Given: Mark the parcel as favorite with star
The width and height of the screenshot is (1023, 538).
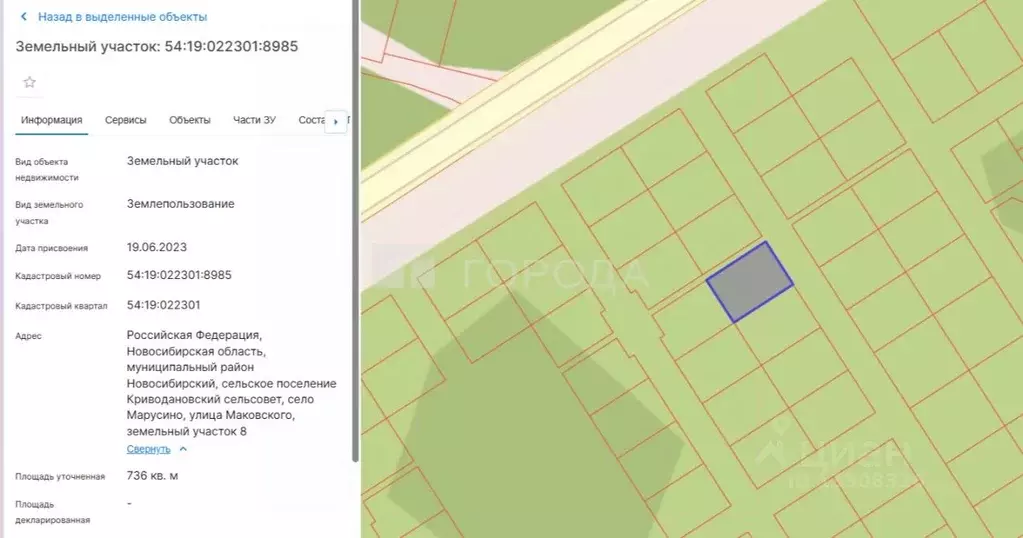Looking at the screenshot, I should pyautogui.click(x=29, y=82).
